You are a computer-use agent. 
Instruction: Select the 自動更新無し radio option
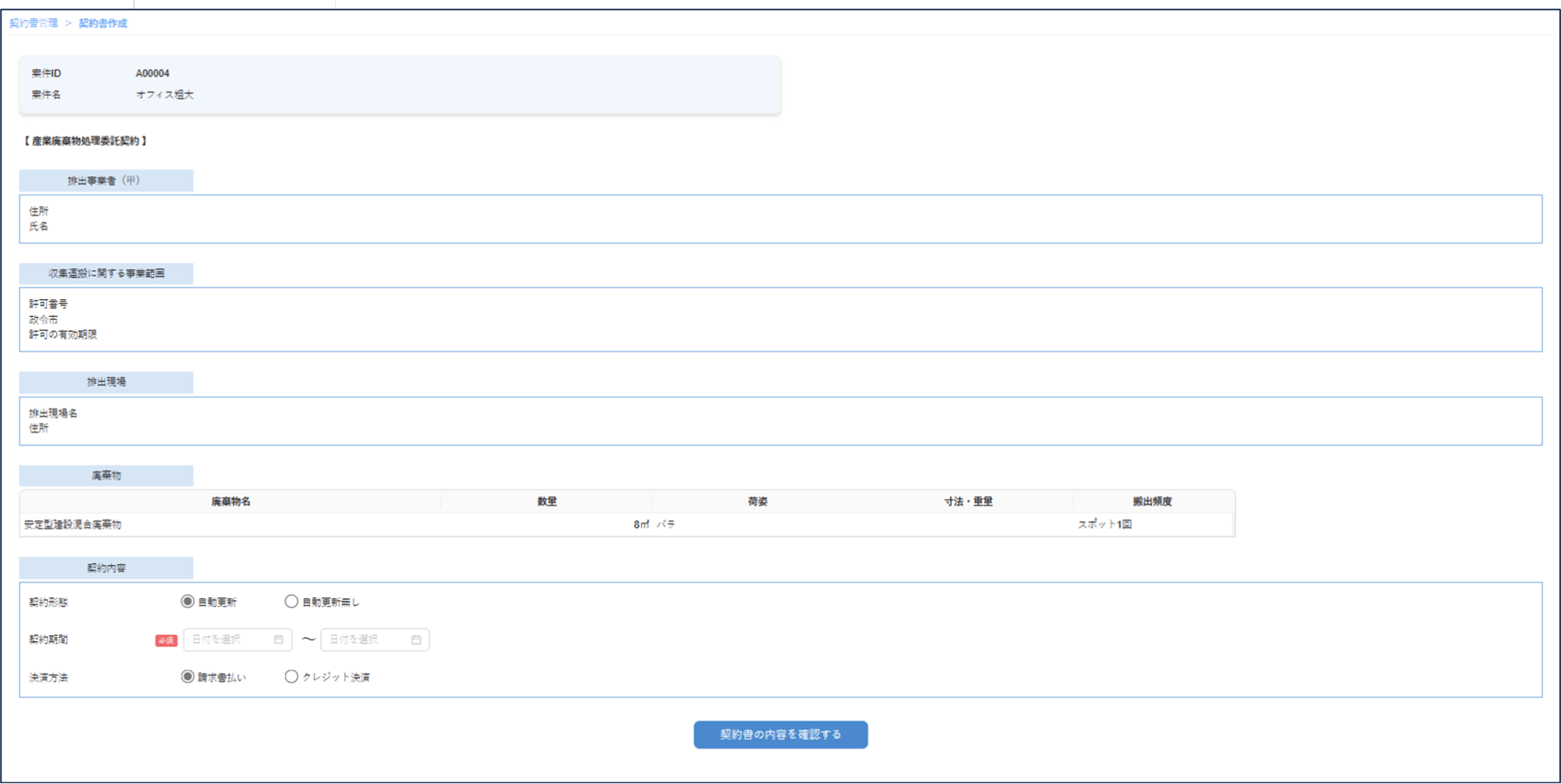tap(291, 601)
